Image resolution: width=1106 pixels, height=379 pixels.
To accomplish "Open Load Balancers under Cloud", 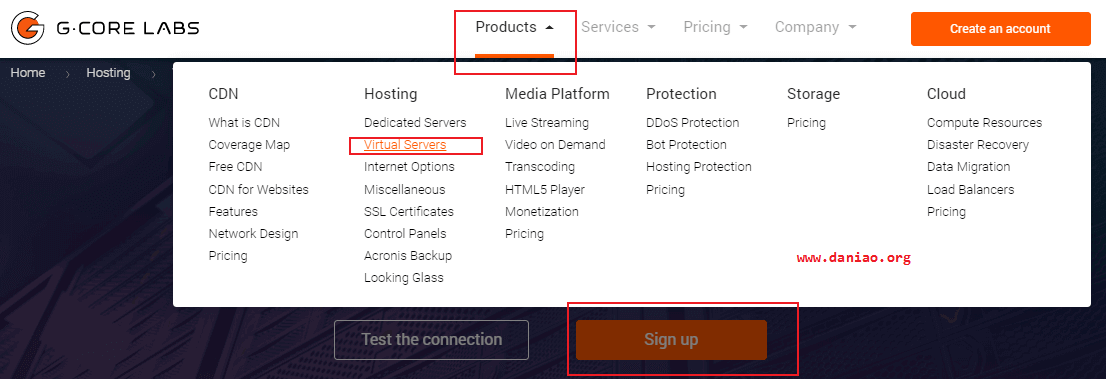I will (x=970, y=189).
